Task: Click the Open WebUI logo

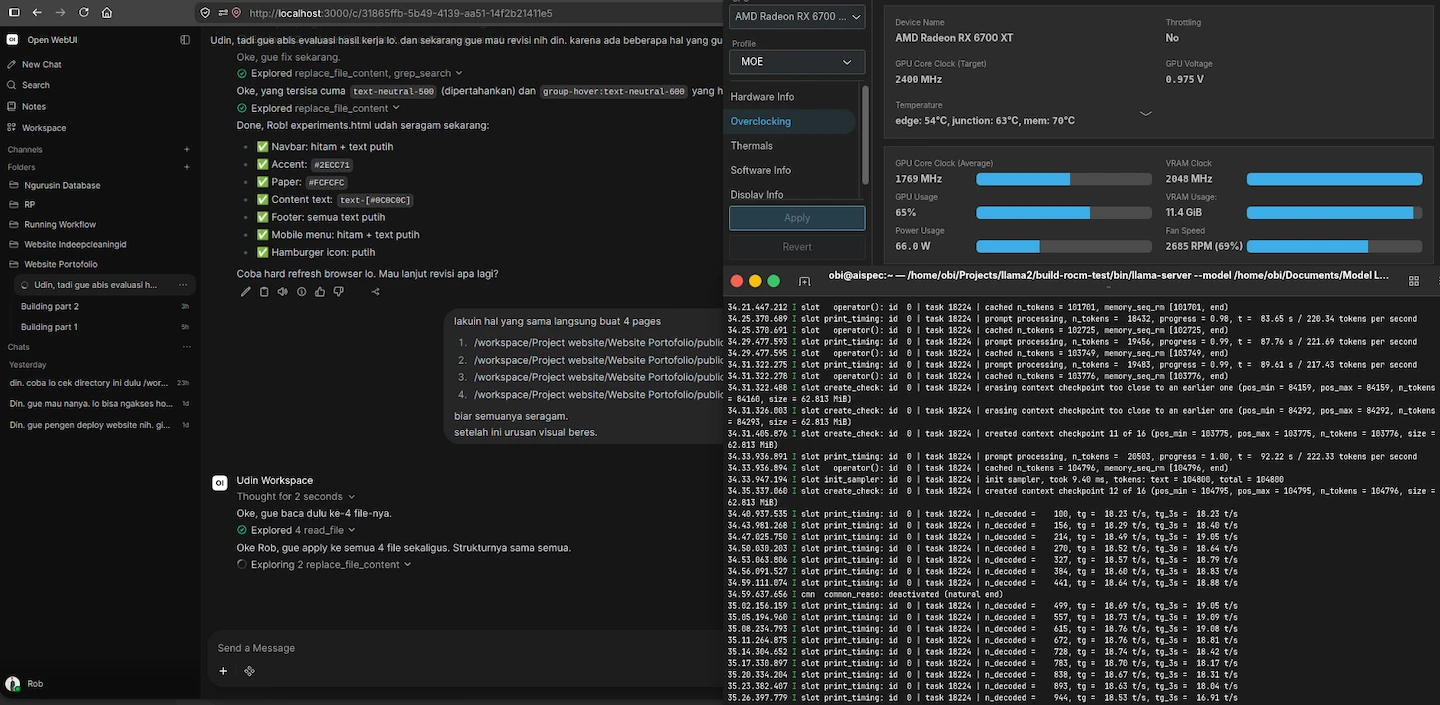Action: (x=12, y=40)
